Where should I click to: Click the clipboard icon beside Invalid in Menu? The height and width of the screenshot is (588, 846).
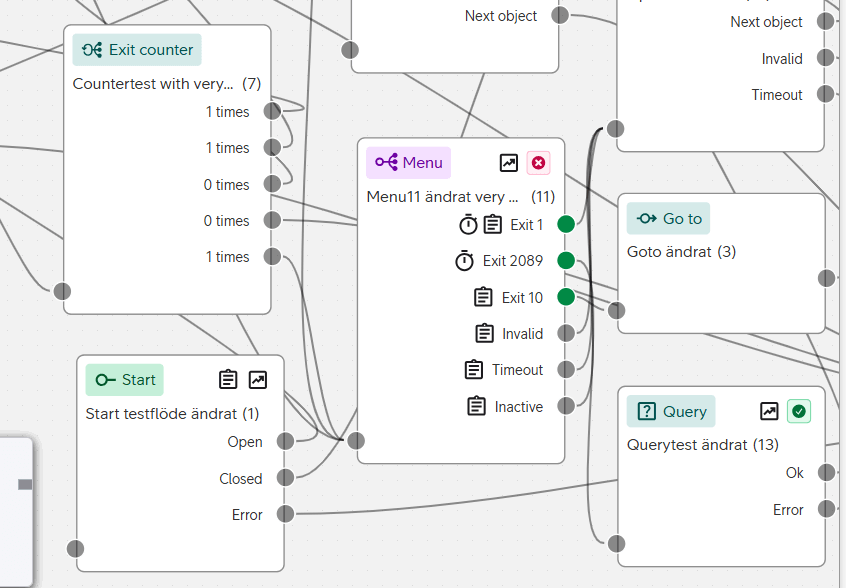coord(485,334)
